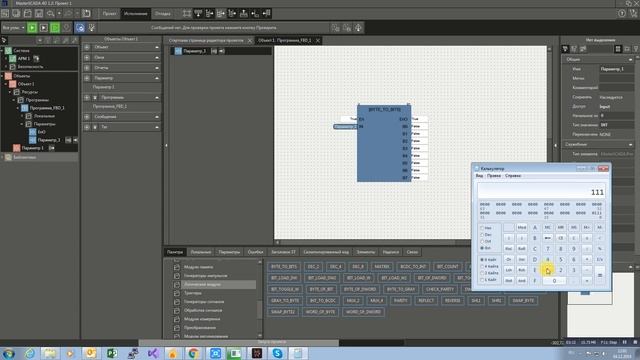Collapse the Параметр section arrow
The image size is (640, 360).
(157, 78)
